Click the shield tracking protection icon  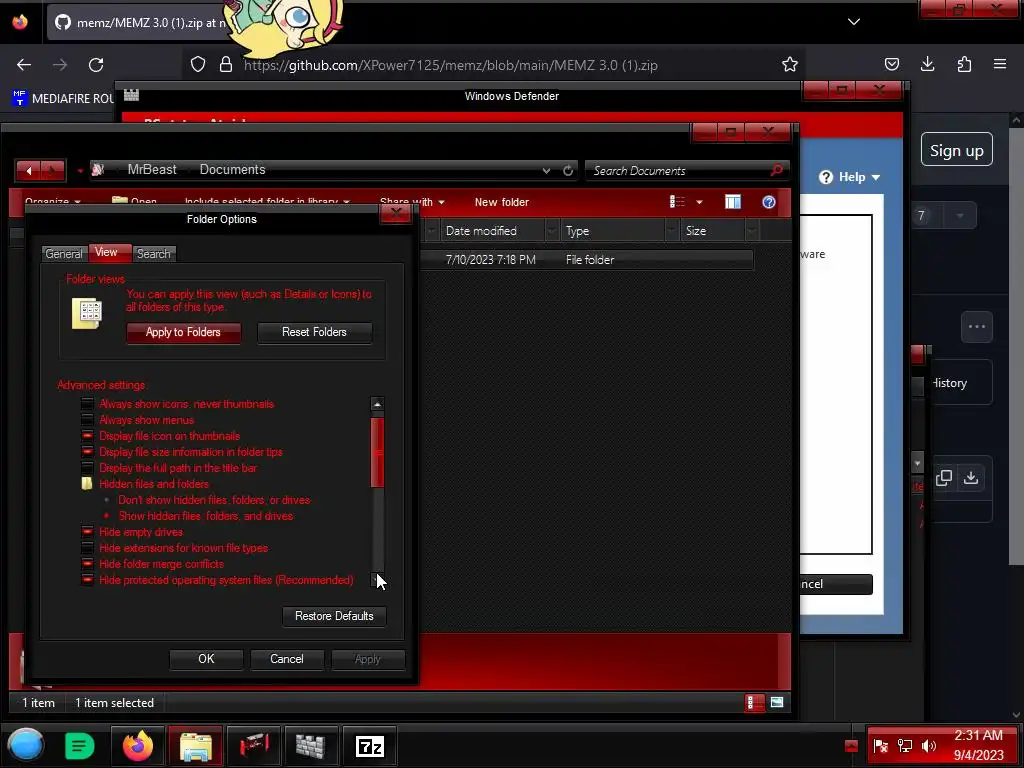coord(198,65)
